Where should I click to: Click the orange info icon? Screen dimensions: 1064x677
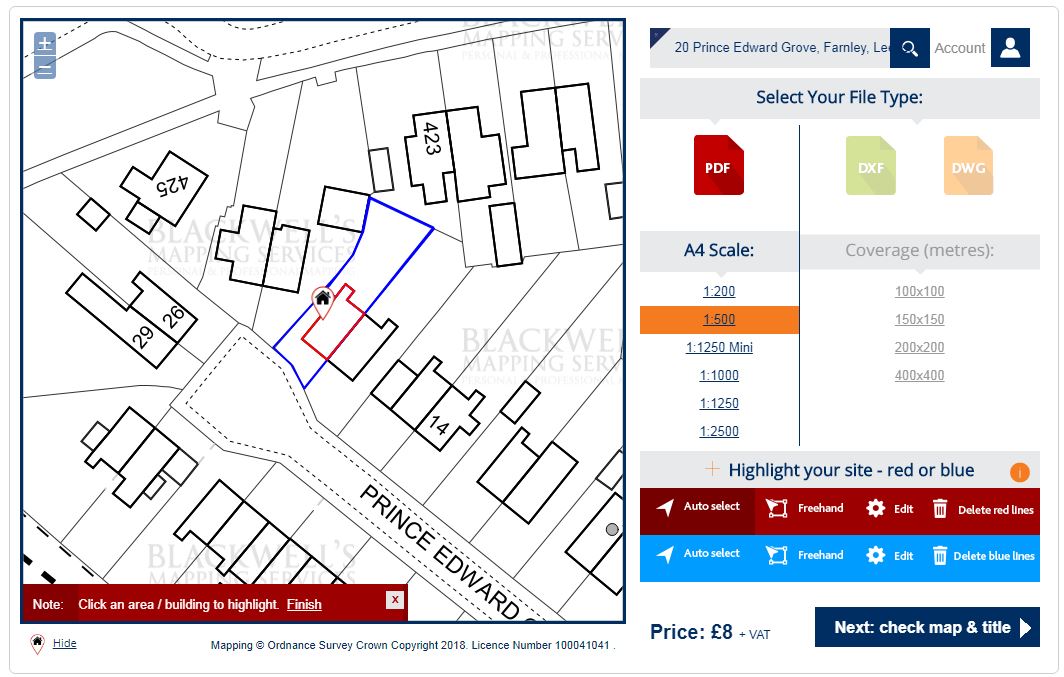pos(1019,470)
